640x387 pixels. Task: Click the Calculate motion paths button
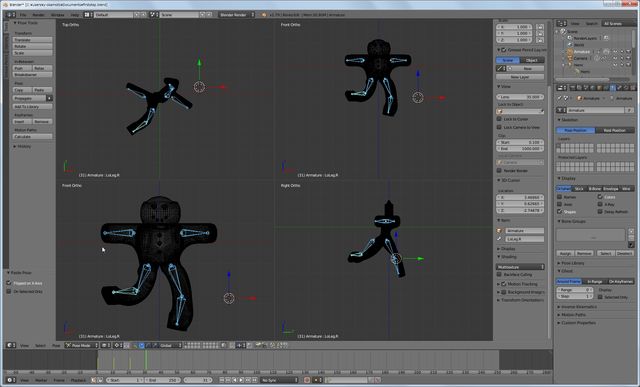(32, 136)
